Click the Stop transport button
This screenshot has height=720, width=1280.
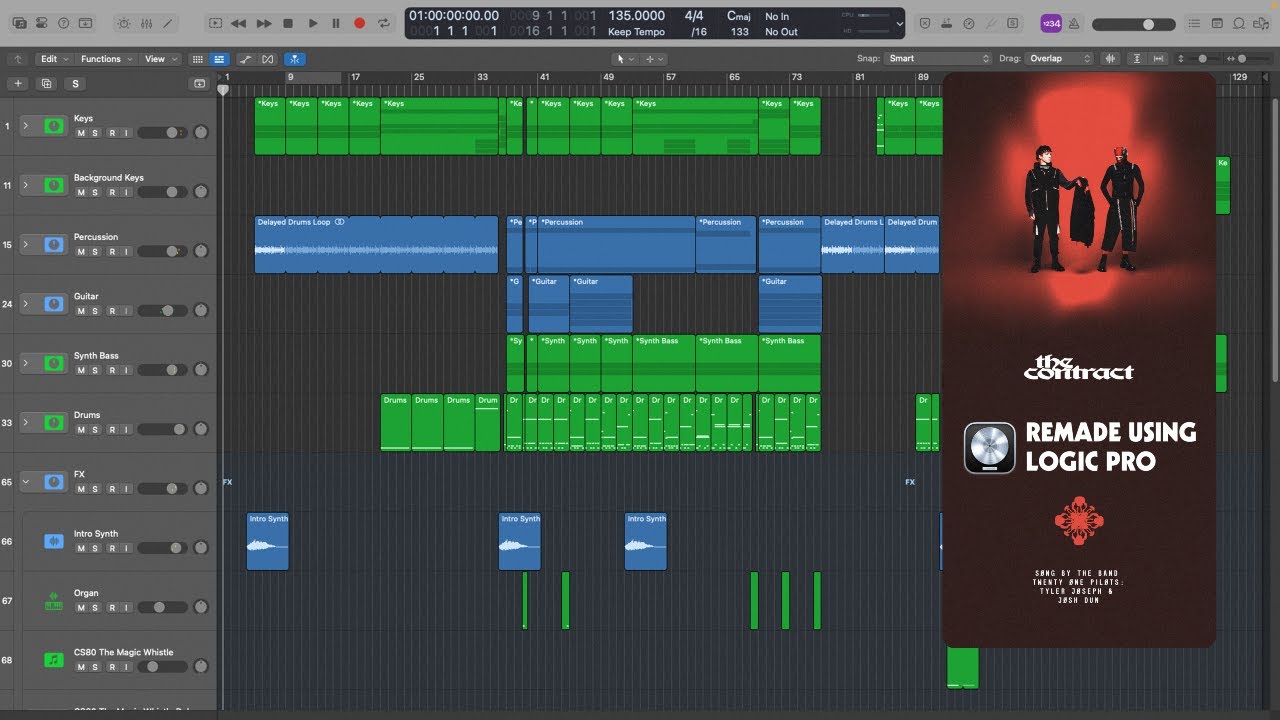pyautogui.click(x=288, y=22)
